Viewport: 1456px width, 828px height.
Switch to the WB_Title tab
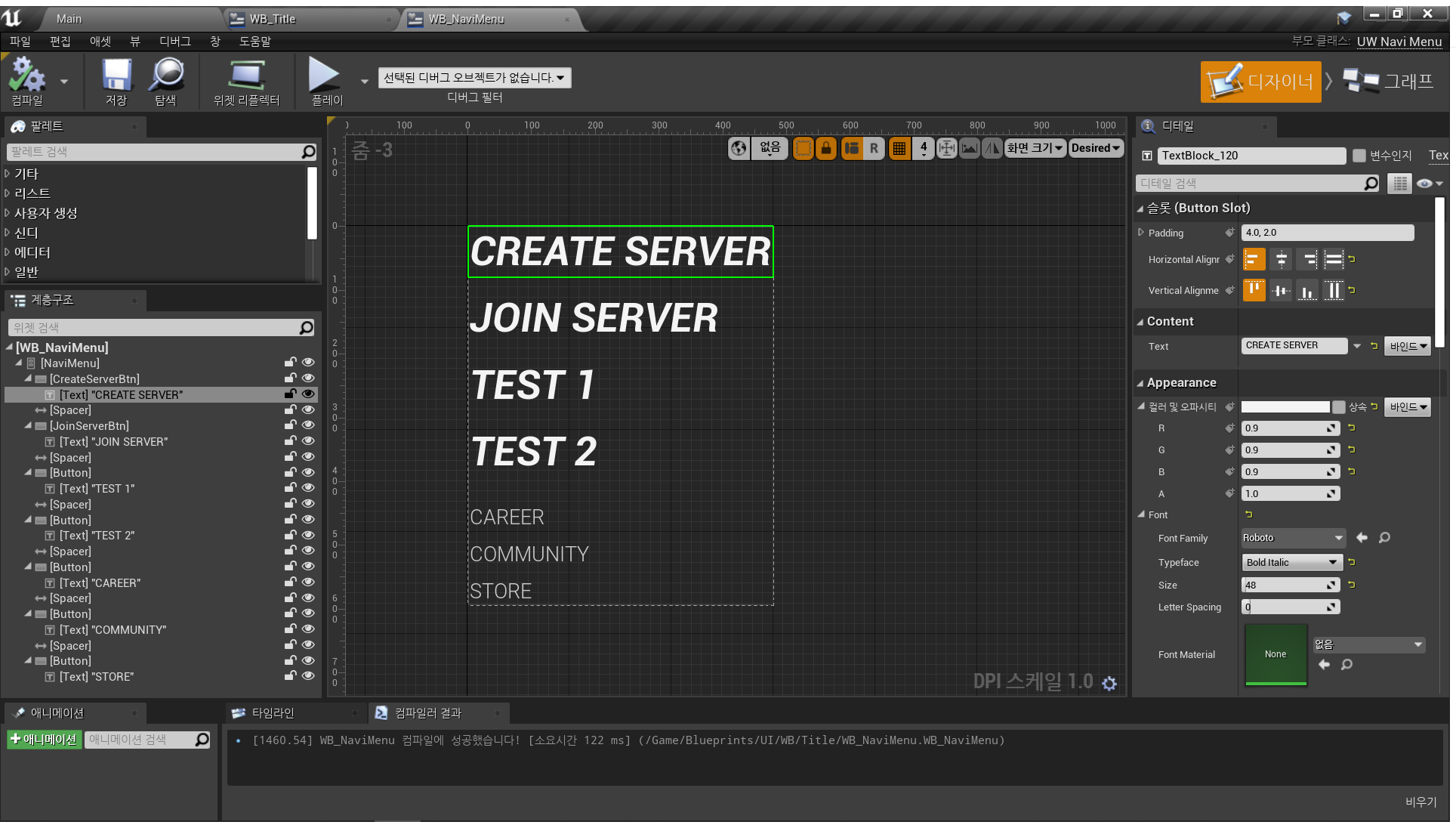click(x=272, y=19)
